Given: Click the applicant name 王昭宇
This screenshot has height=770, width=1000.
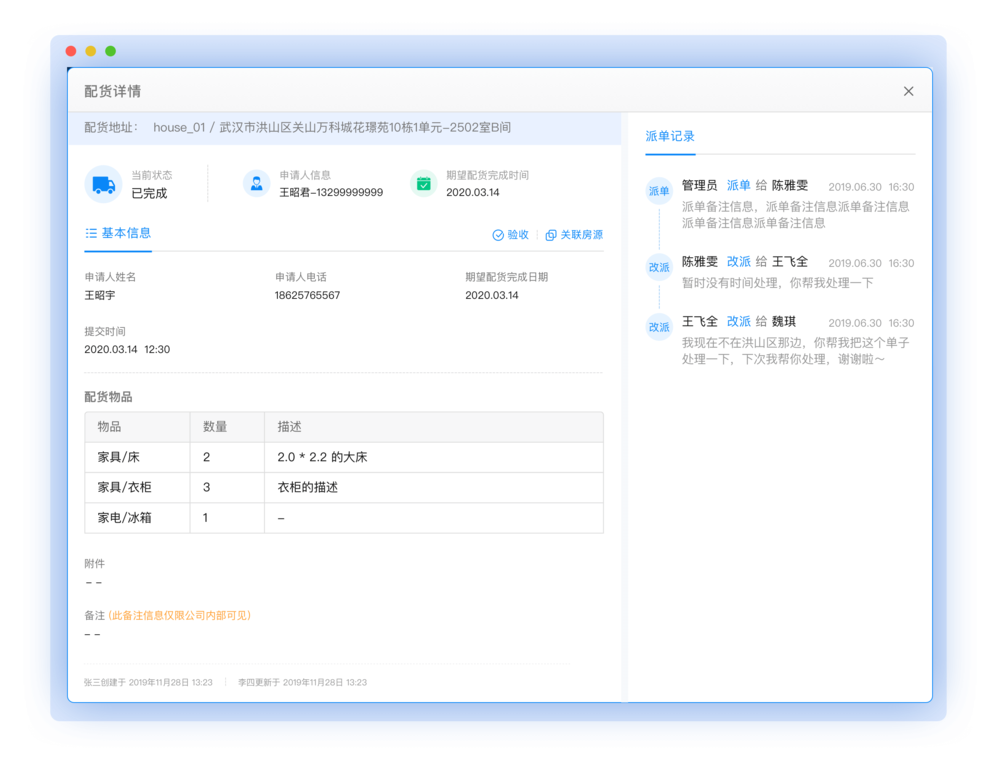Looking at the screenshot, I should click(x=100, y=295).
